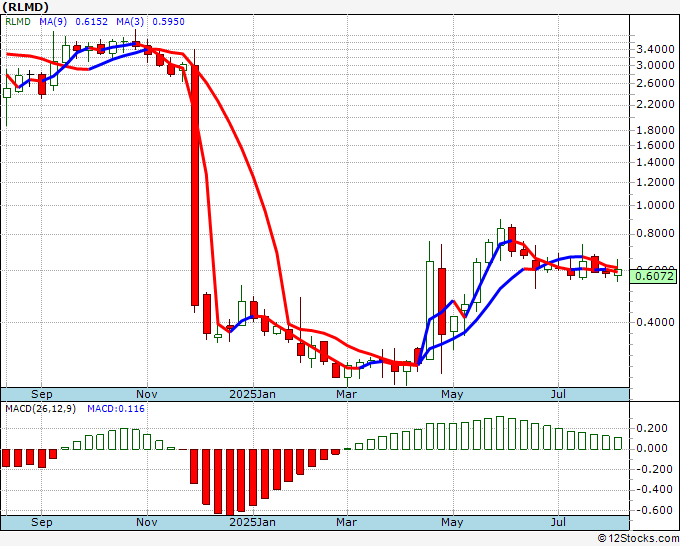This screenshot has height=546, width=680.
Task: Click the MA(3) value 0.5950
Action: point(168,21)
